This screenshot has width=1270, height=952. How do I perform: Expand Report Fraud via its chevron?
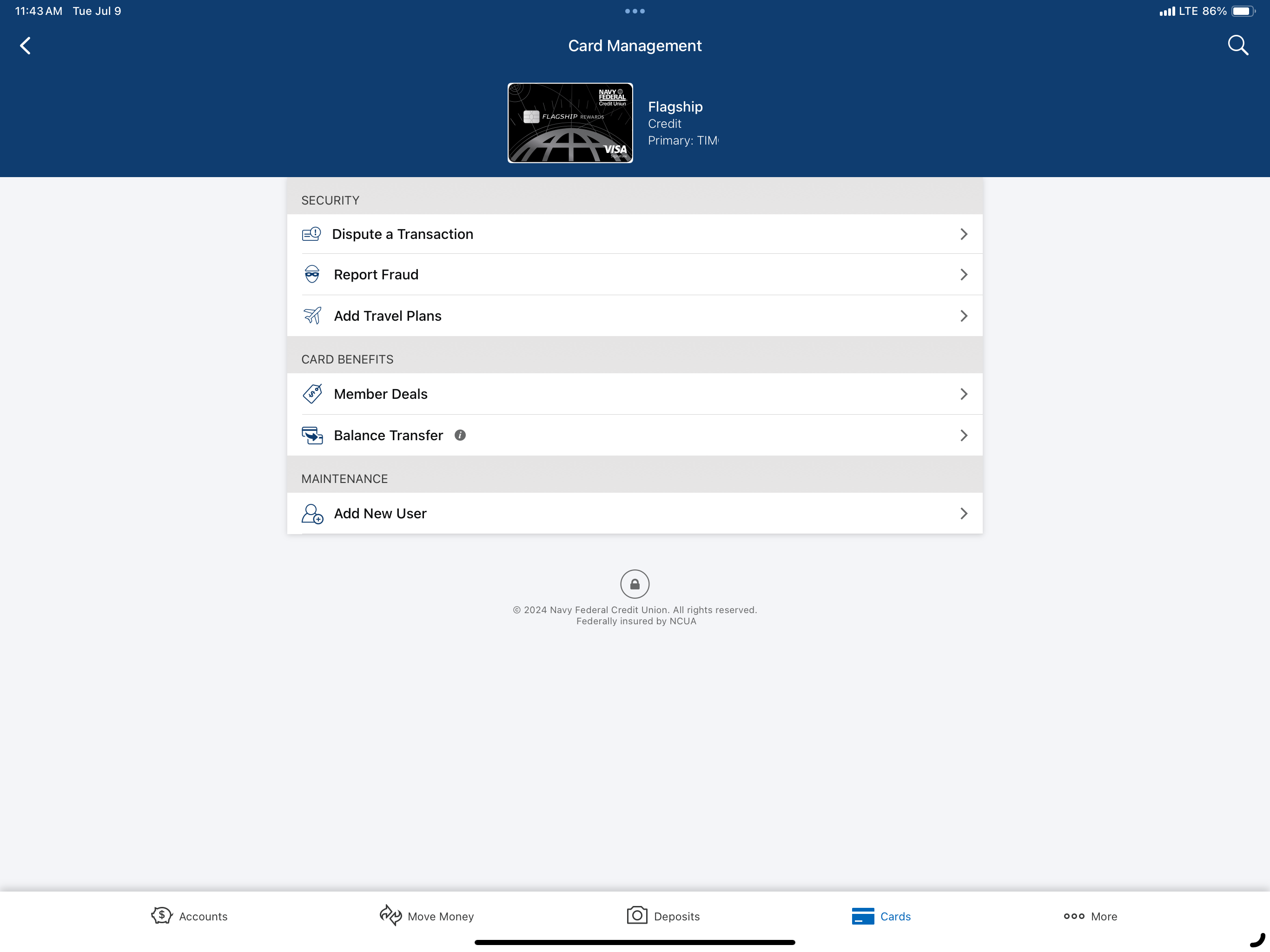pyautogui.click(x=963, y=274)
